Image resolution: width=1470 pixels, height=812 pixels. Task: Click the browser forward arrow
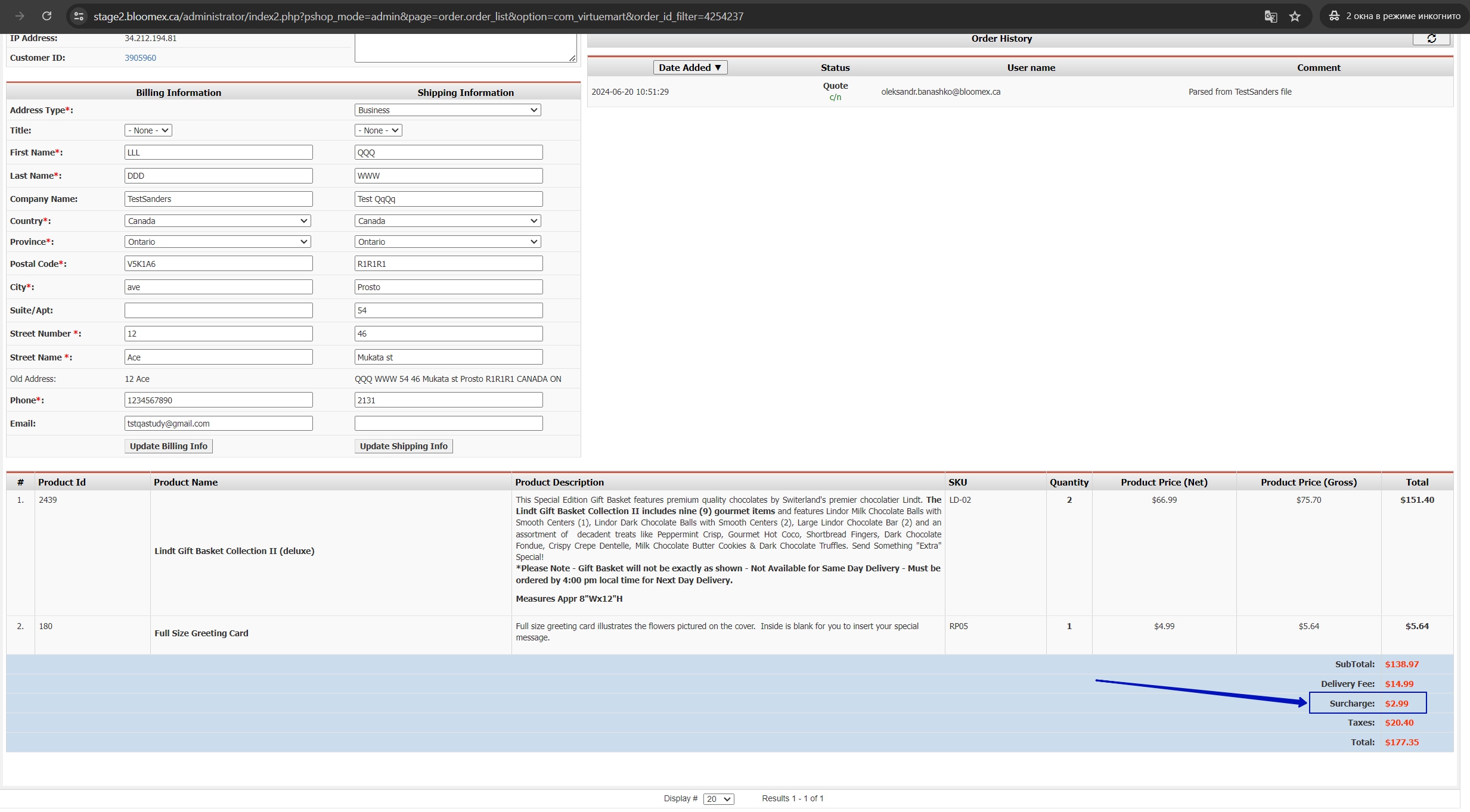pyautogui.click(x=20, y=16)
